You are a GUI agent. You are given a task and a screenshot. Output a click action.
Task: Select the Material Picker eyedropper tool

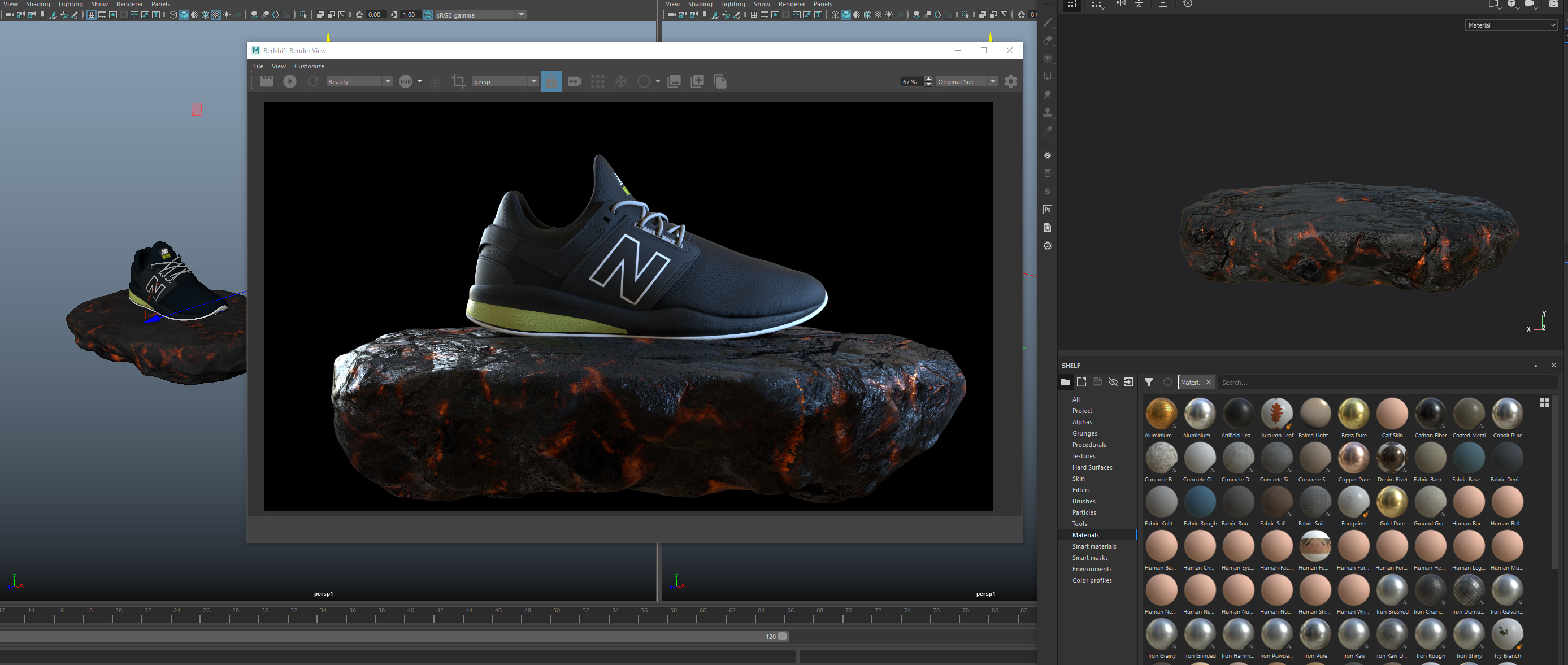coord(1048,130)
